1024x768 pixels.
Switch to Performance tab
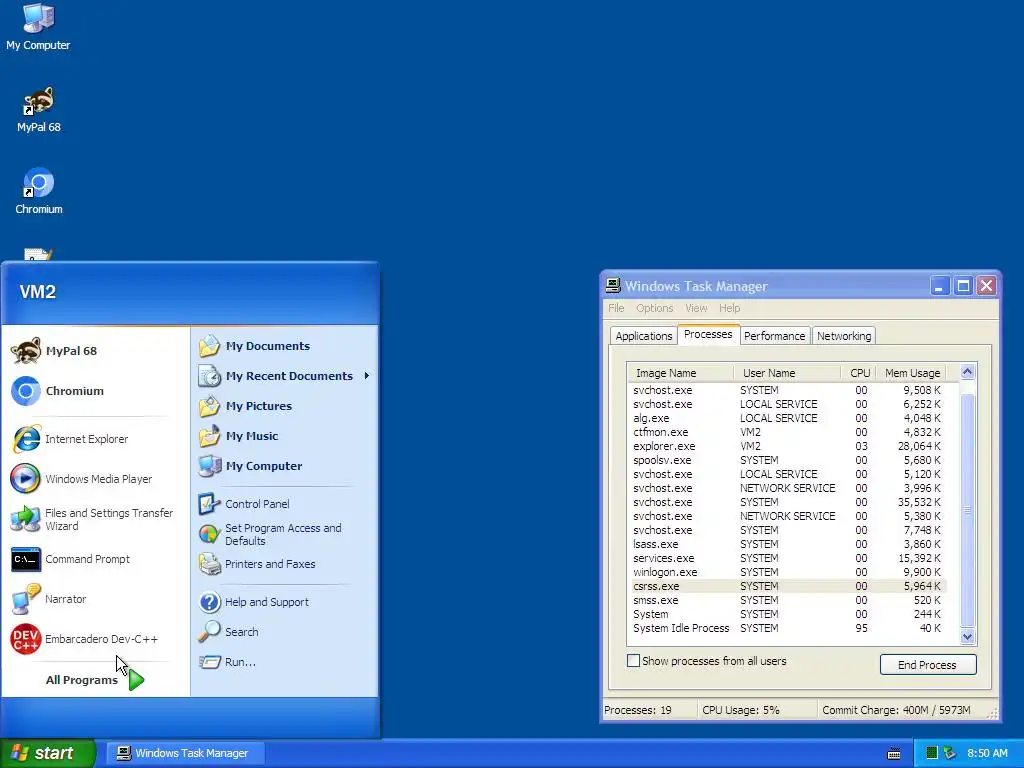(775, 336)
